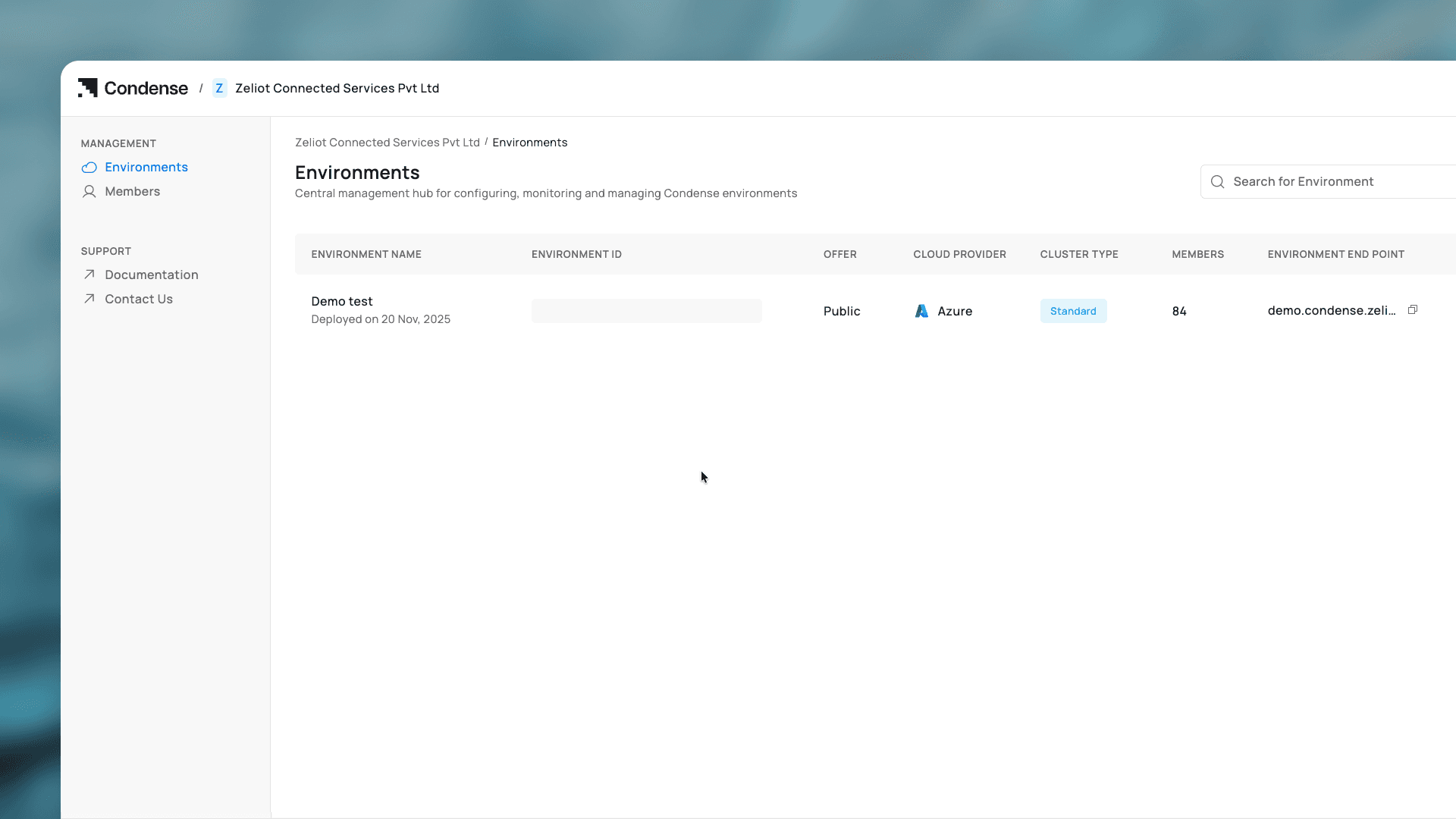Click the cloud icon beside Environments
This screenshot has width=1456, height=819.
pyautogui.click(x=89, y=168)
